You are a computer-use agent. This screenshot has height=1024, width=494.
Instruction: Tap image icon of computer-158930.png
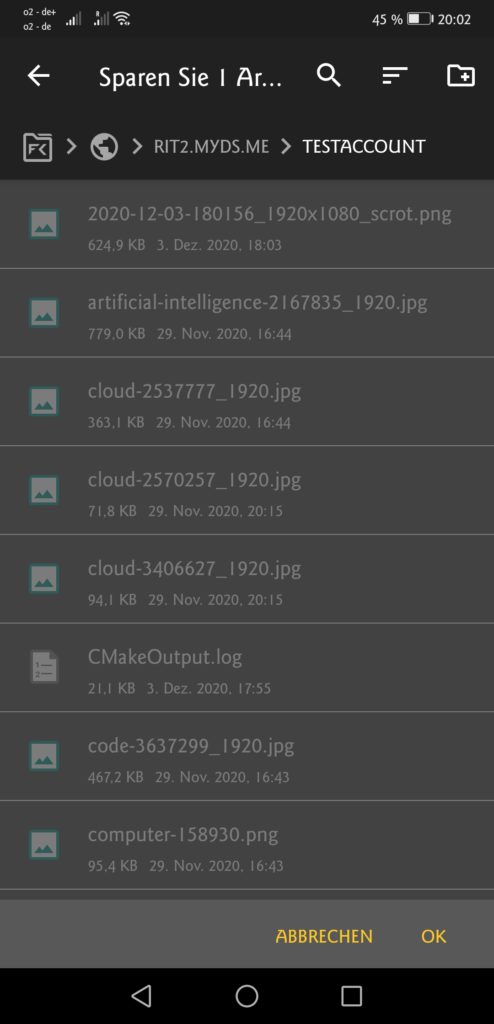(x=44, y=844)
